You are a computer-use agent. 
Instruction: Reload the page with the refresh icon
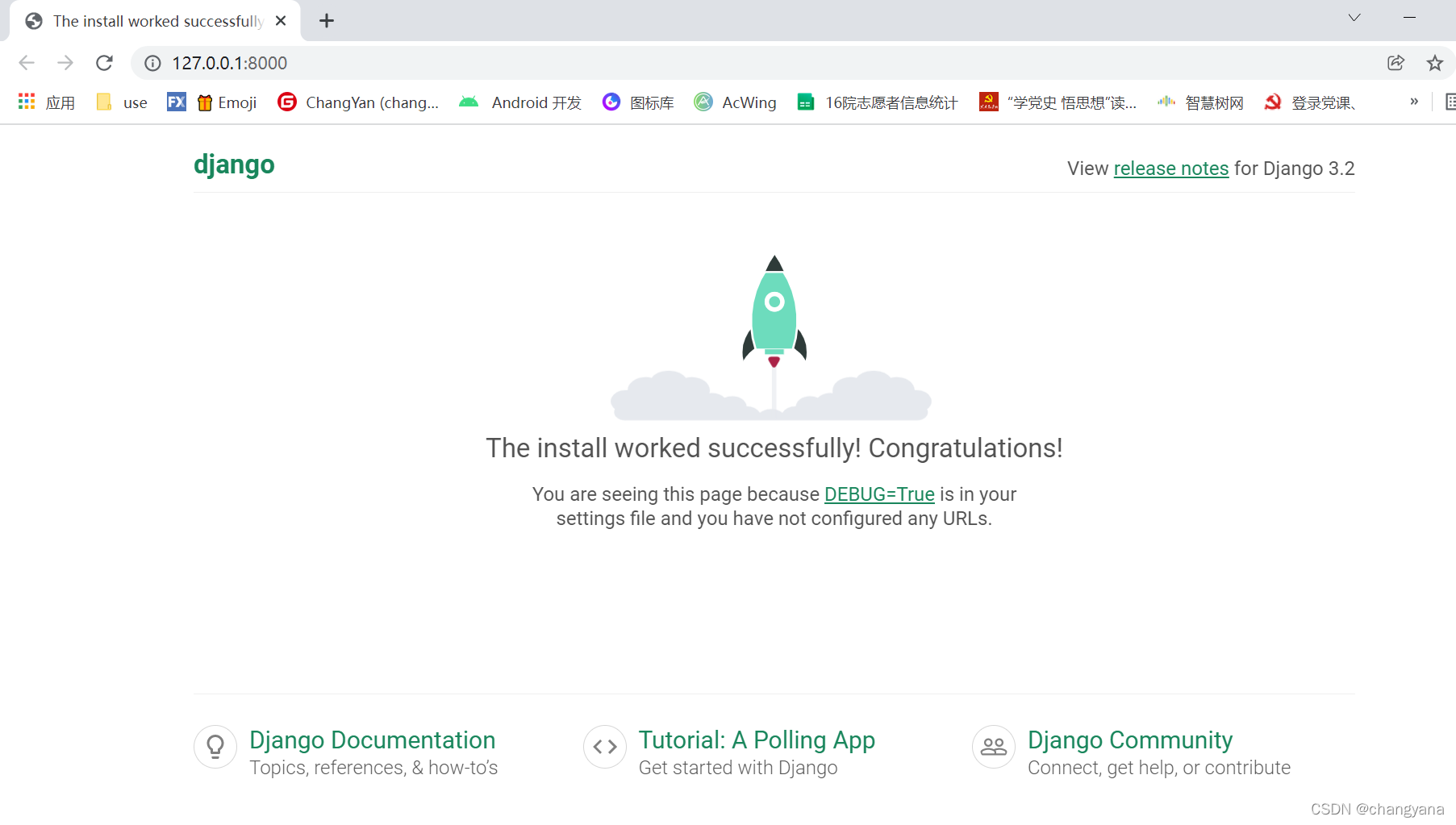click(104, 63)
